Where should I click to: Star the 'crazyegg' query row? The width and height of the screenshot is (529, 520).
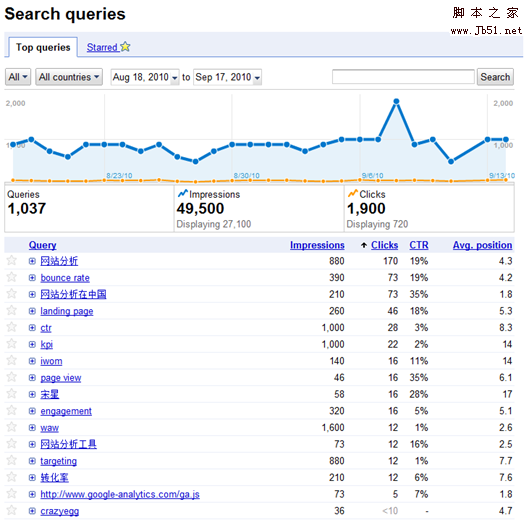coord(12,510)
